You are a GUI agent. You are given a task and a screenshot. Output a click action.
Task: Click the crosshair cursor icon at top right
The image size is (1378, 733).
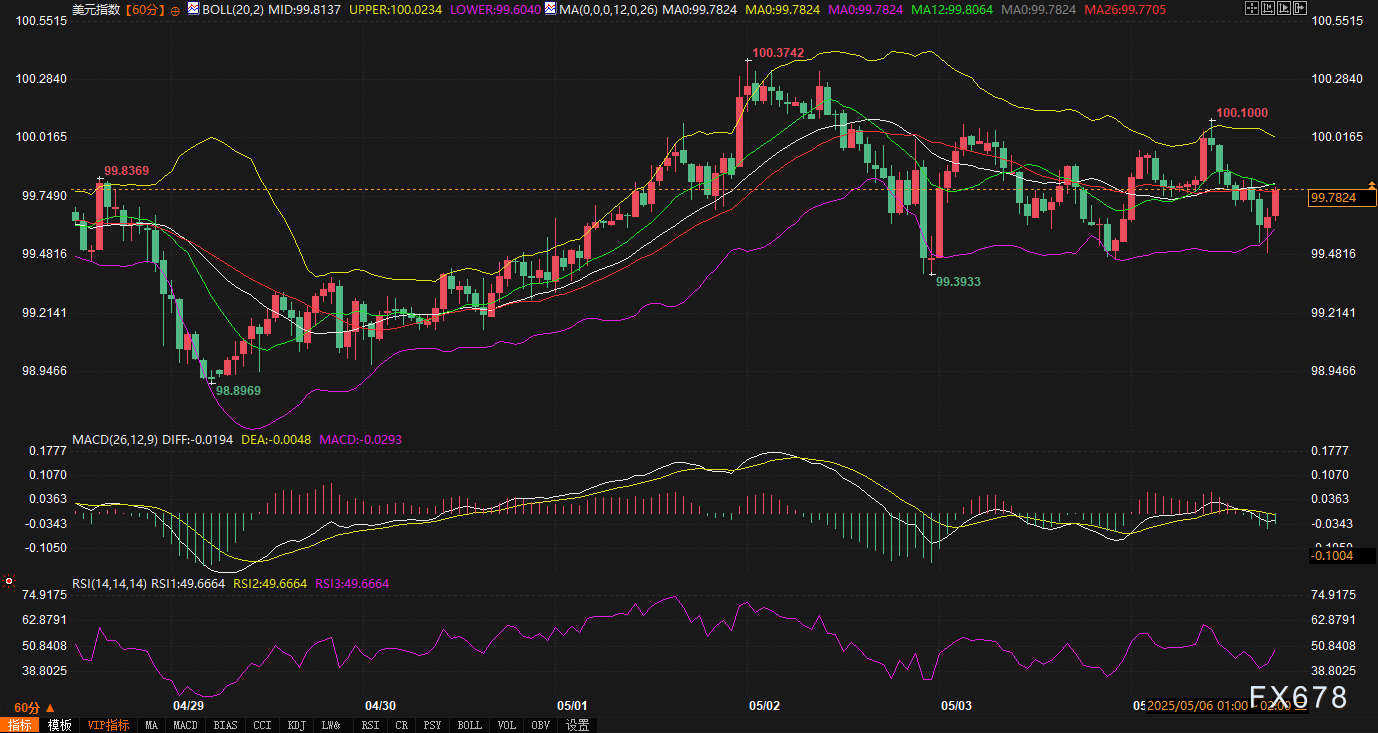tap(1251, 8)
